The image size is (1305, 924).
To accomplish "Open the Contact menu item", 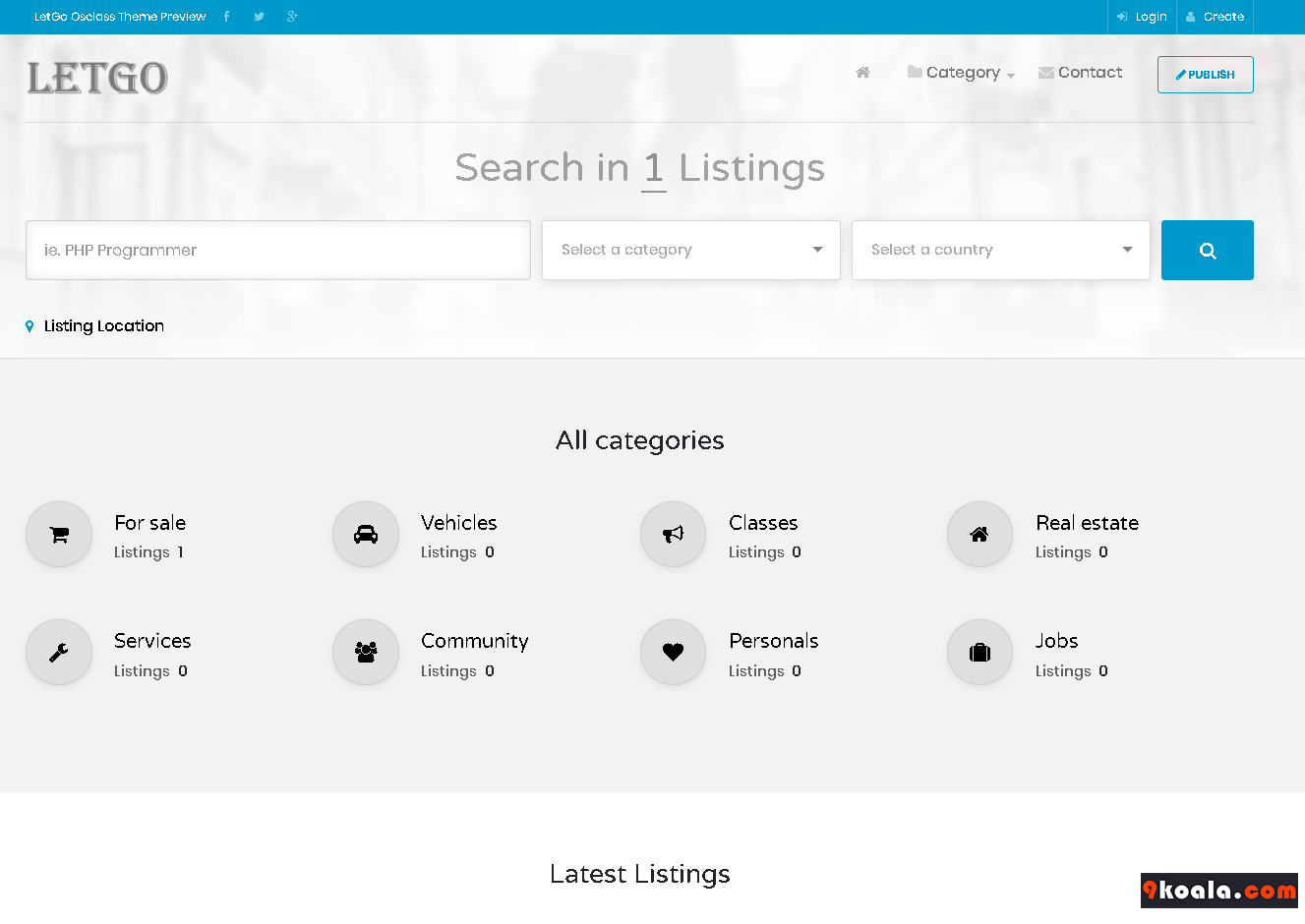I will tap(1081, 73).
